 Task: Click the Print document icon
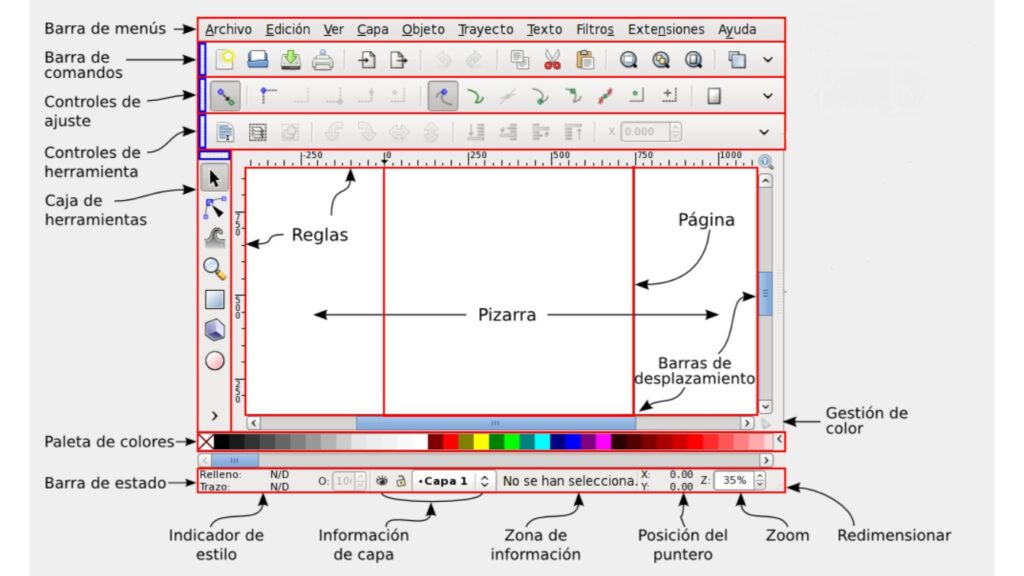coord(322,60)
